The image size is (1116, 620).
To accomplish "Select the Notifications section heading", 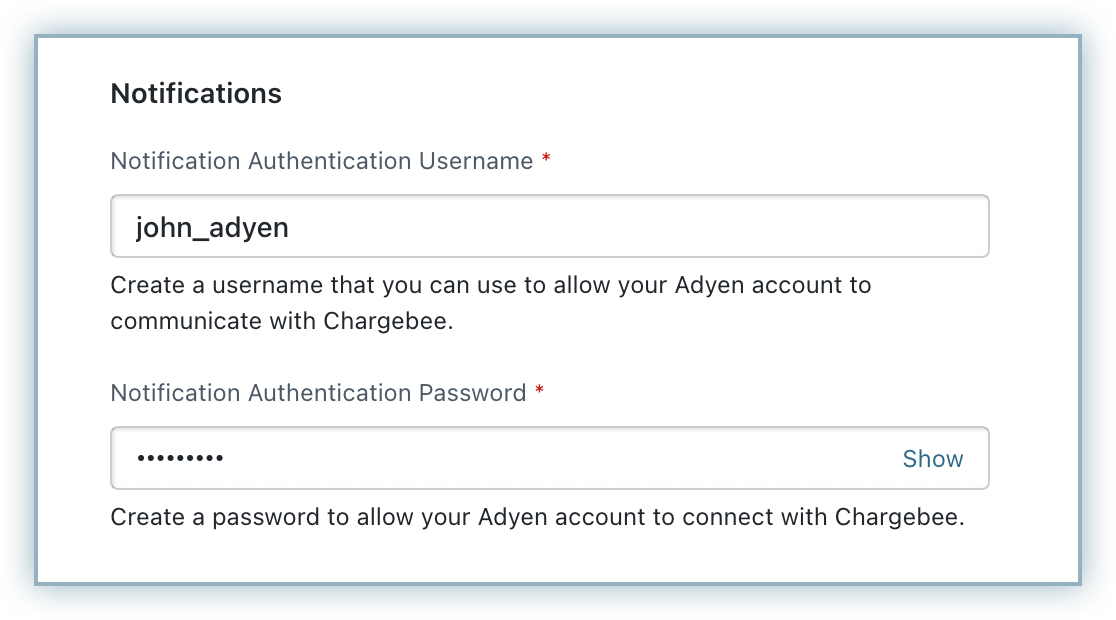I will point(196,93).
